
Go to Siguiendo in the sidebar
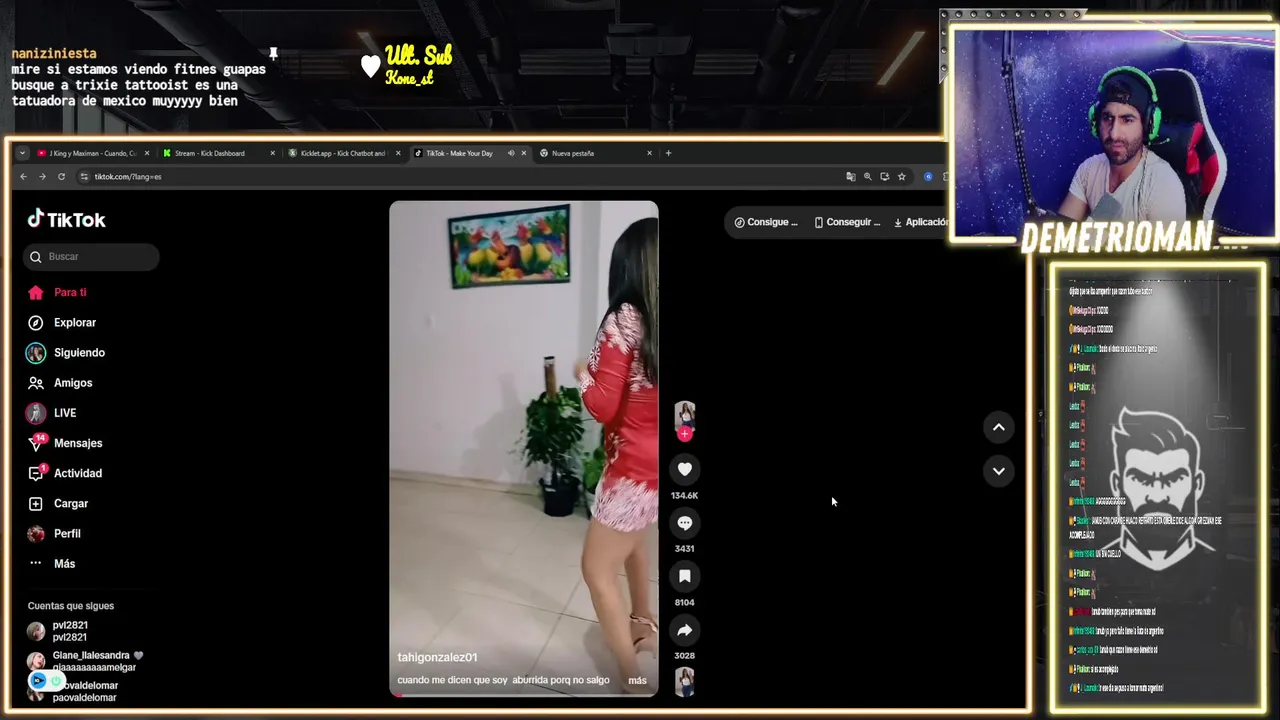pos(78,352)
